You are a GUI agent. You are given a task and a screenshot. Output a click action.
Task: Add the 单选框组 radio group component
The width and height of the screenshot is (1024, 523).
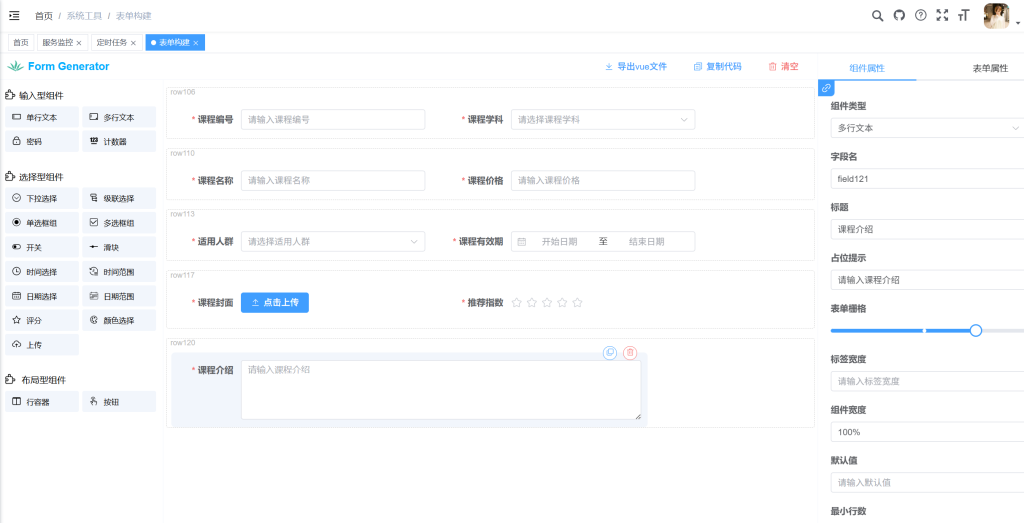pyautogui.click(x=42, y=222)
